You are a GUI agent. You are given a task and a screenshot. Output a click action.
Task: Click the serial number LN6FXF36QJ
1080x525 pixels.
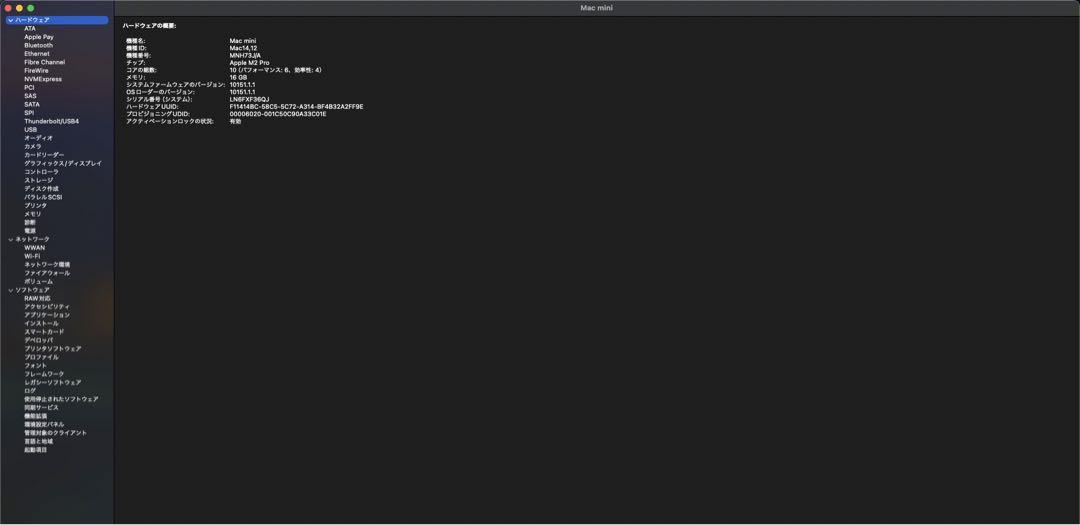pyautogui.click(x=249, y=99)
